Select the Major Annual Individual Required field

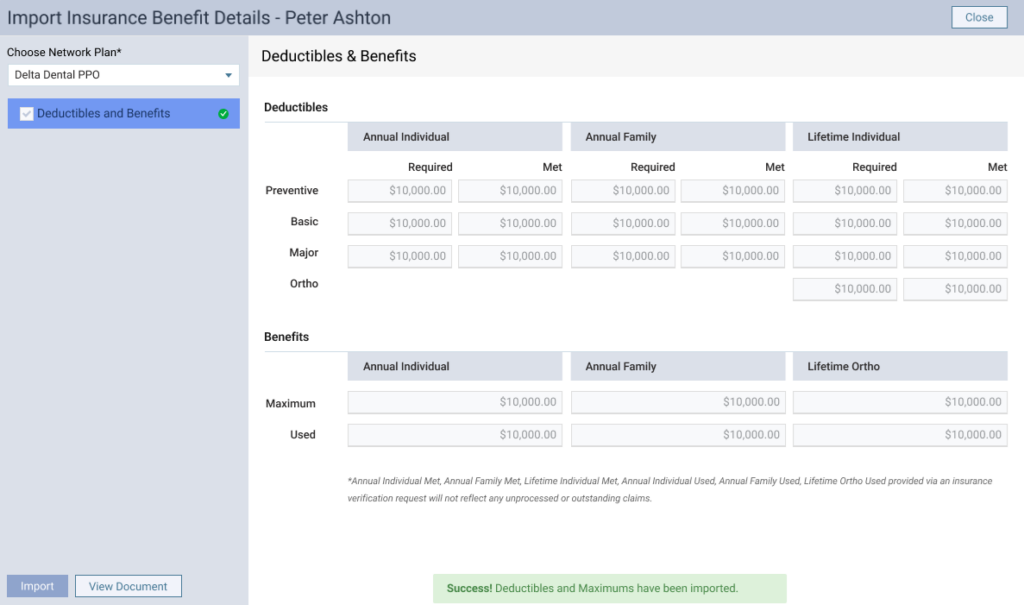[399, 256]
